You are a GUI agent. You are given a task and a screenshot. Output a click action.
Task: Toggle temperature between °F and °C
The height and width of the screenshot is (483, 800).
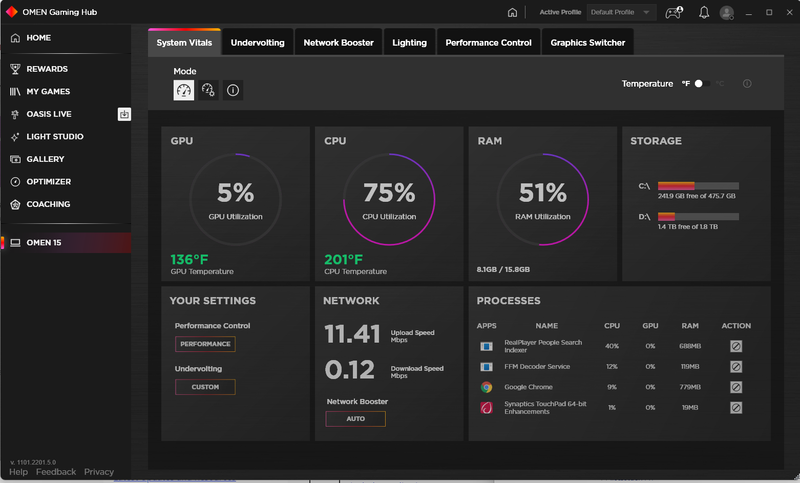click(702, 84)
